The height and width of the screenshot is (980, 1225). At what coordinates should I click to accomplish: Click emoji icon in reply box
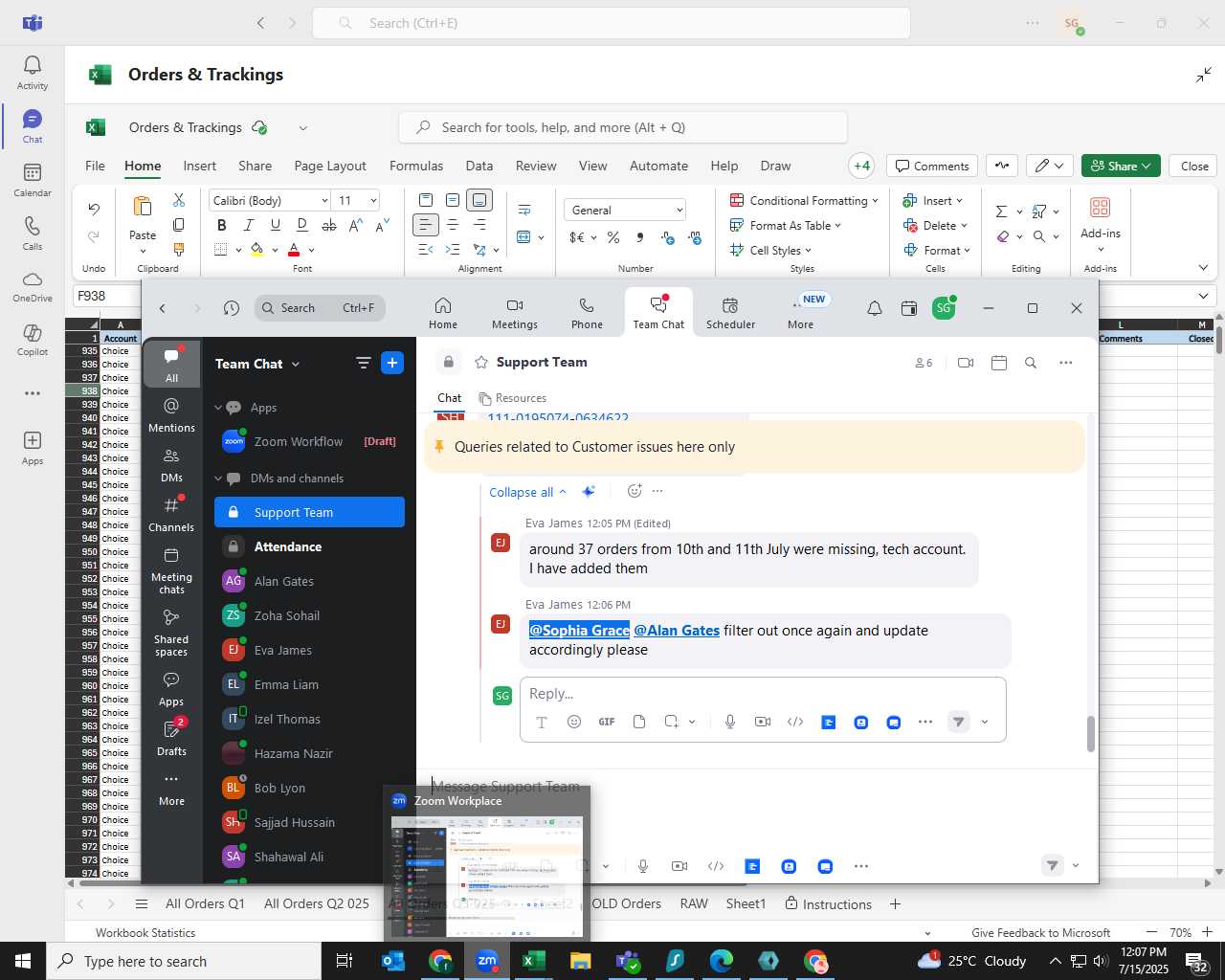[574, 722]
